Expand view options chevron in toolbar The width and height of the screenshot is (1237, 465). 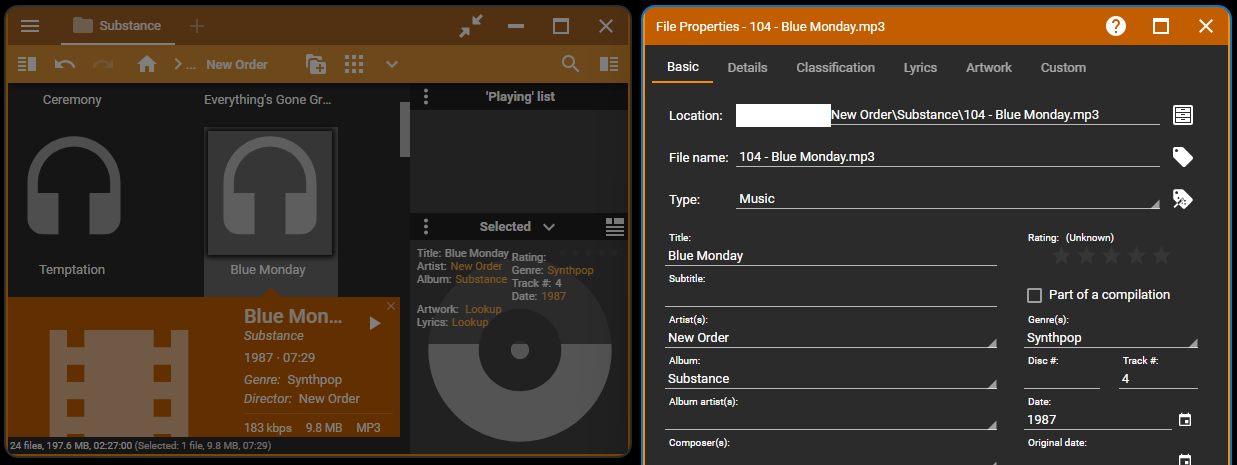392,64
